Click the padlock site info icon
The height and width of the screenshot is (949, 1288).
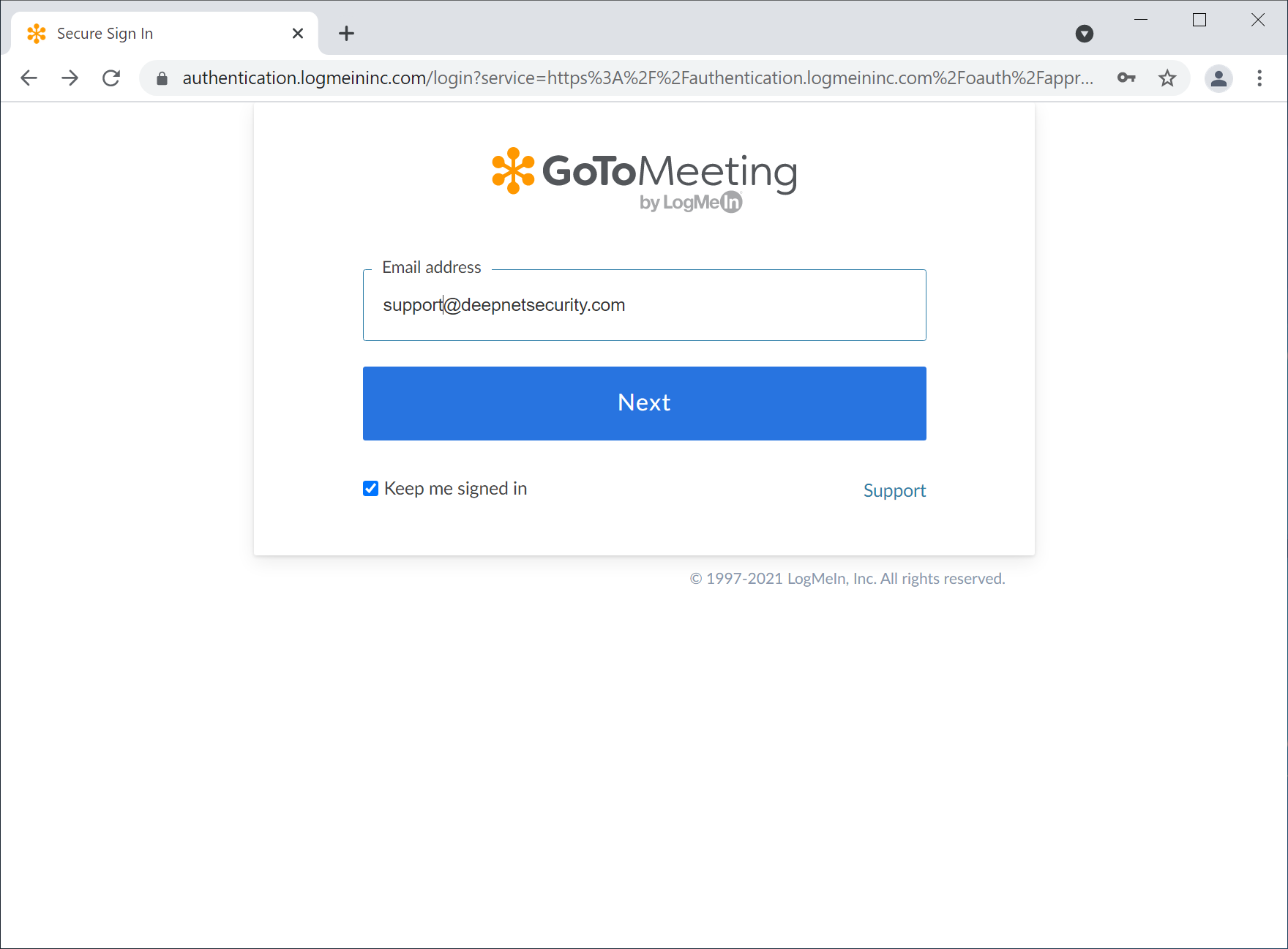pos(162,78)
